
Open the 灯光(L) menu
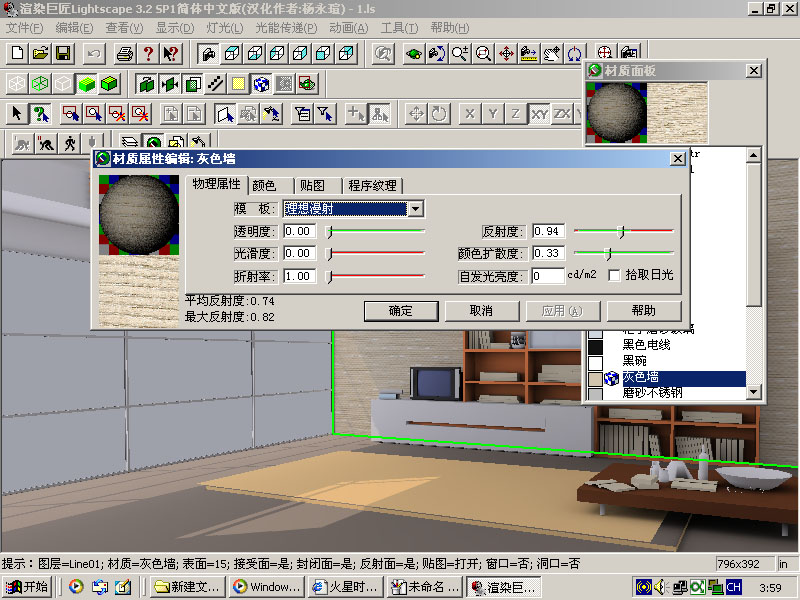[225, 28]
